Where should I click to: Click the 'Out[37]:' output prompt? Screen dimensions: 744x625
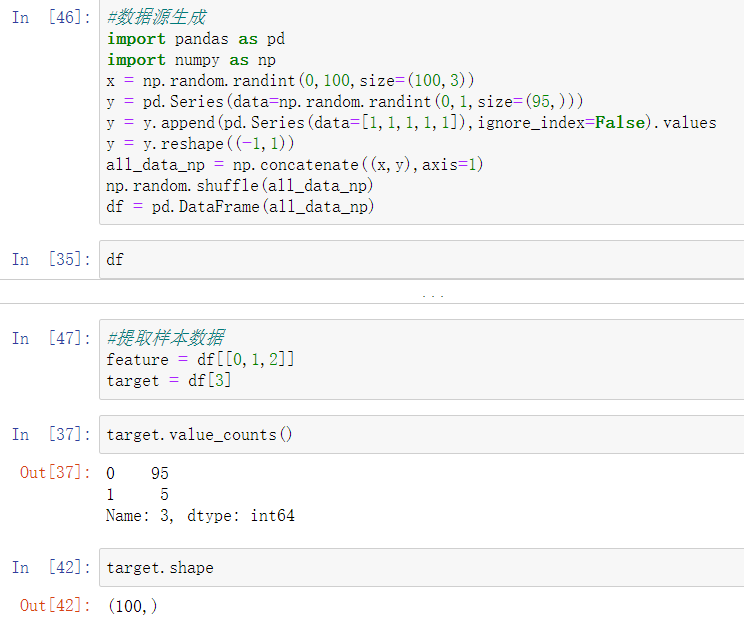pos(55,472)
